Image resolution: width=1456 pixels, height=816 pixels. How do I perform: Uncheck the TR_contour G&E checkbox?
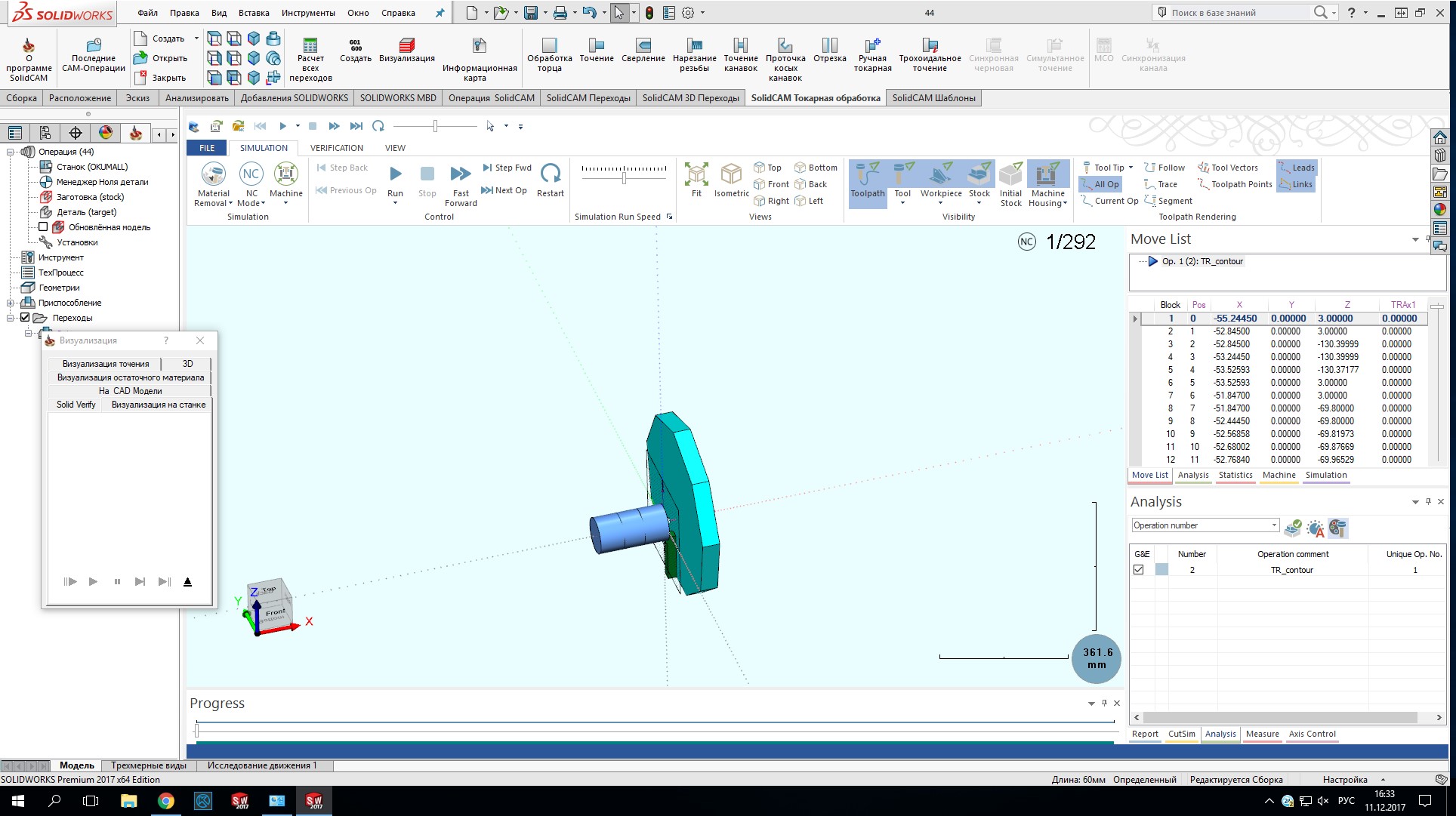pyautogui.click(x=1139, y=570)
